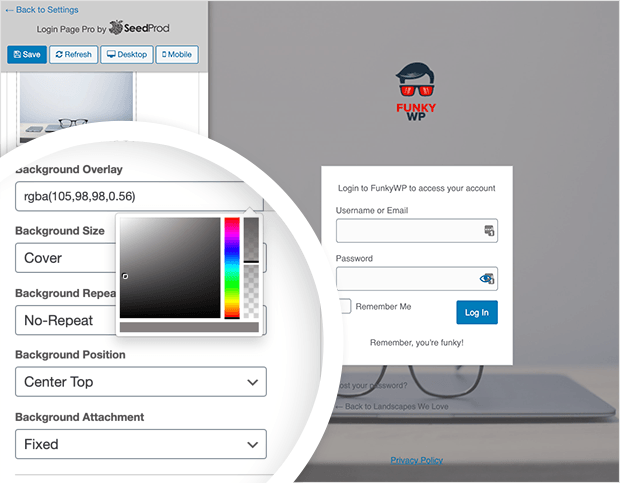Viewport: 620px width, 483px height.
Task: Click the background image thumbnail
Action: tap(76, 105)
